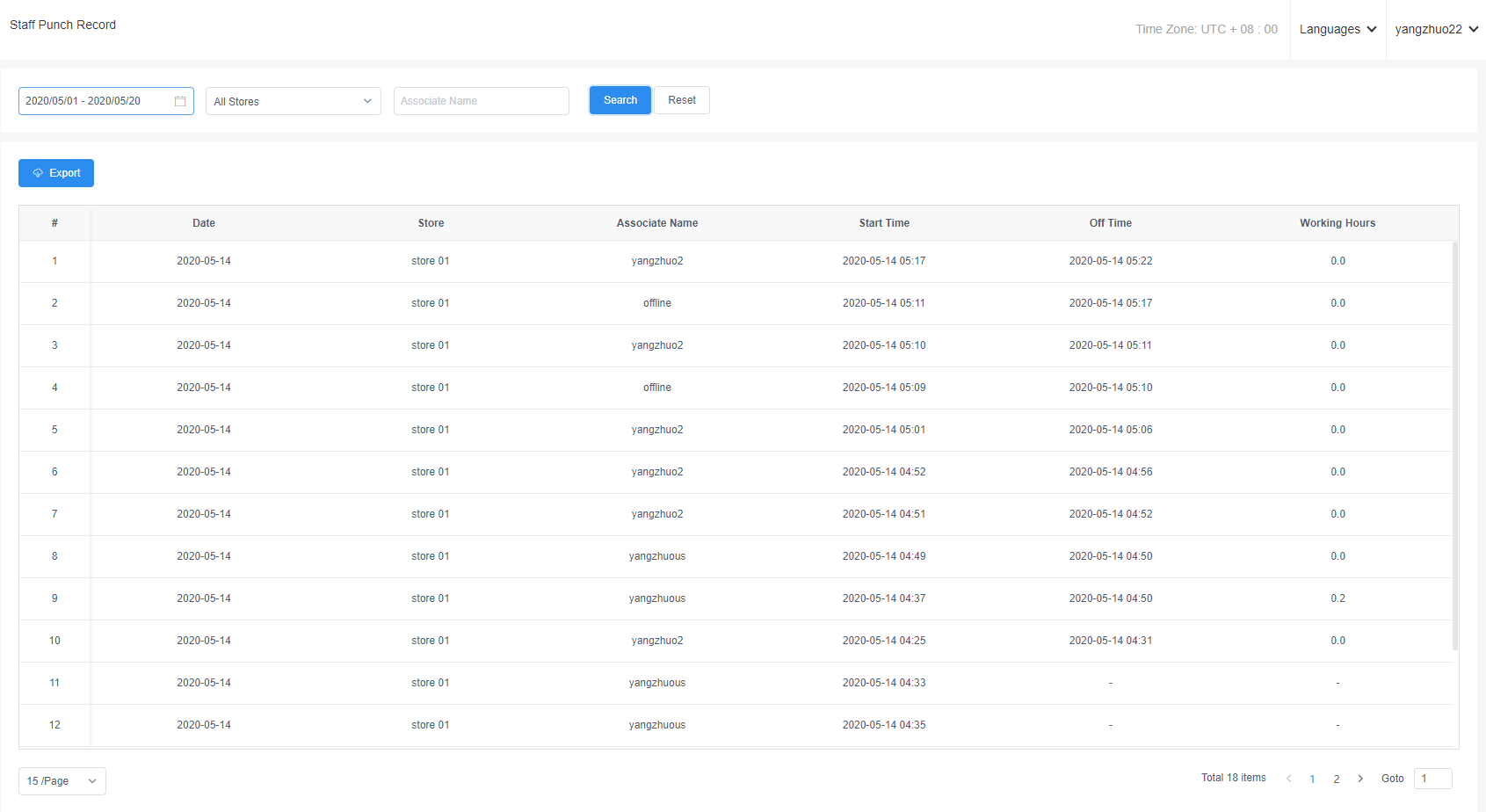The width and height of the screenshot is (1486, 812).
Task: Expand the Languages menu
Action: click(x=1337, y=29)
